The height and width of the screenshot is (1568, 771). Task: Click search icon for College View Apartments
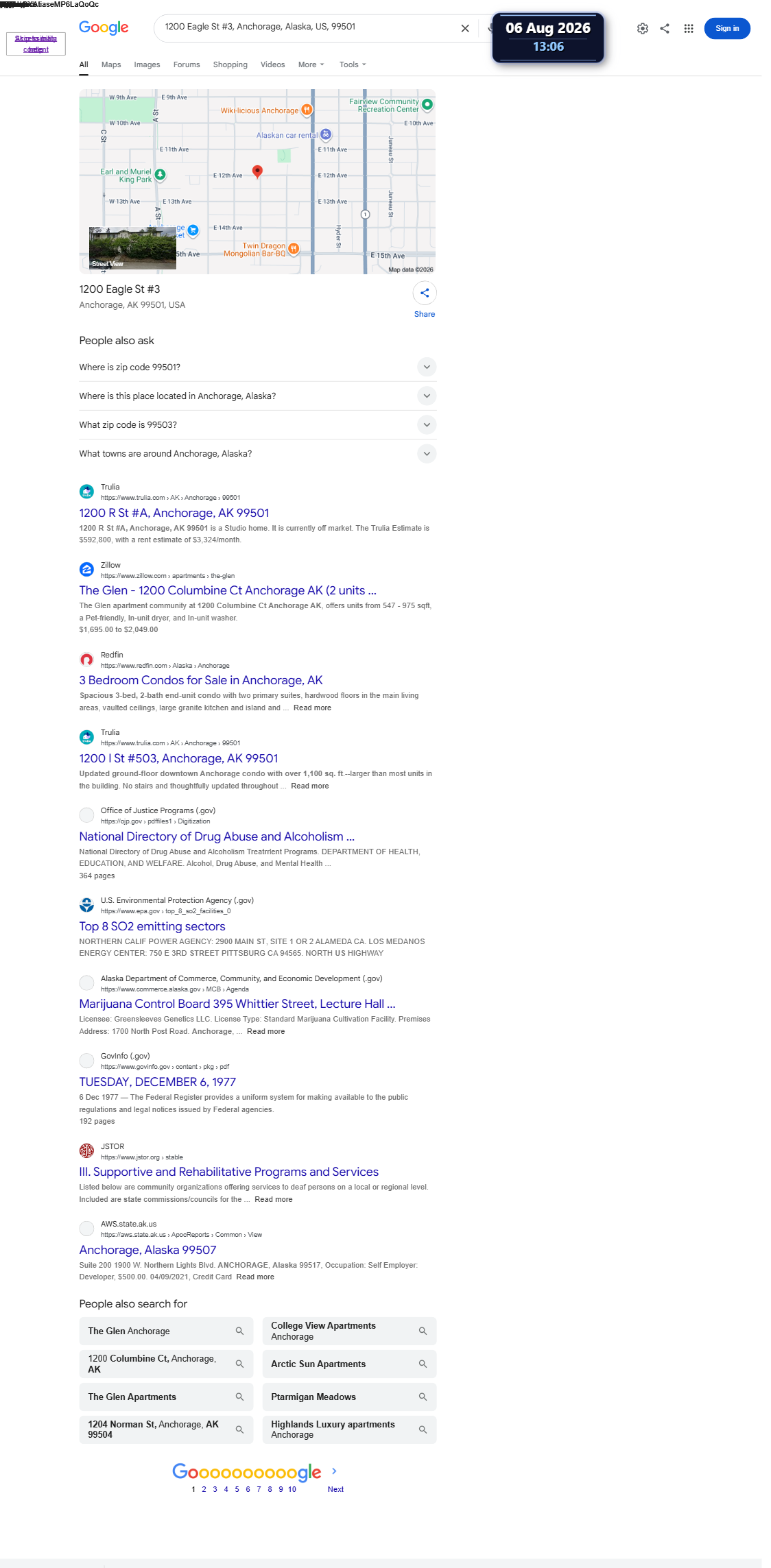pyautogui.click(x=423, y=1331)
